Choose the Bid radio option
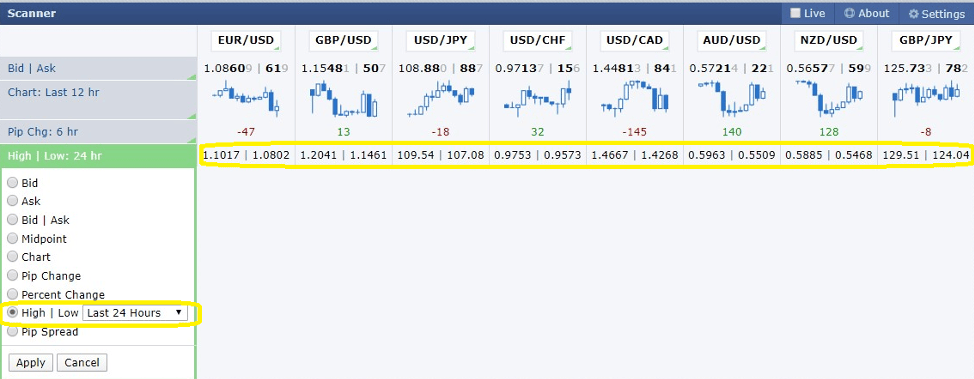 pos(12,183)
